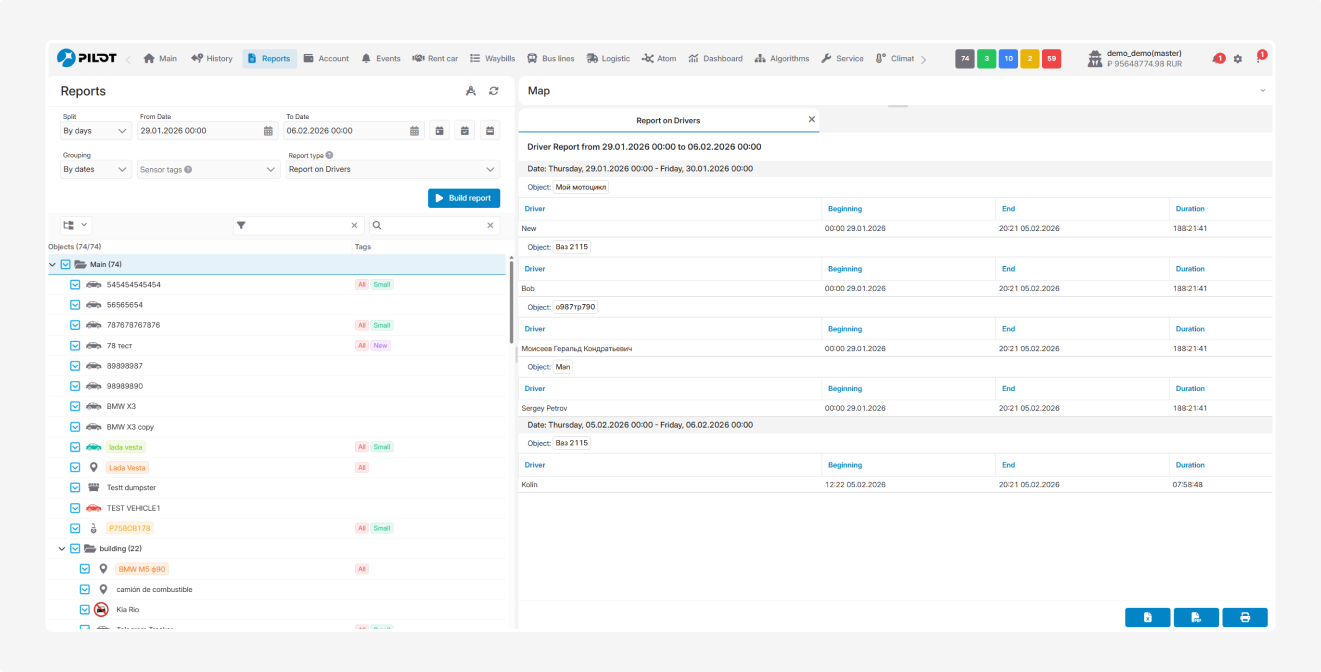Open the settings gear icon
1321x672 pixels.
click(1238, 59)
